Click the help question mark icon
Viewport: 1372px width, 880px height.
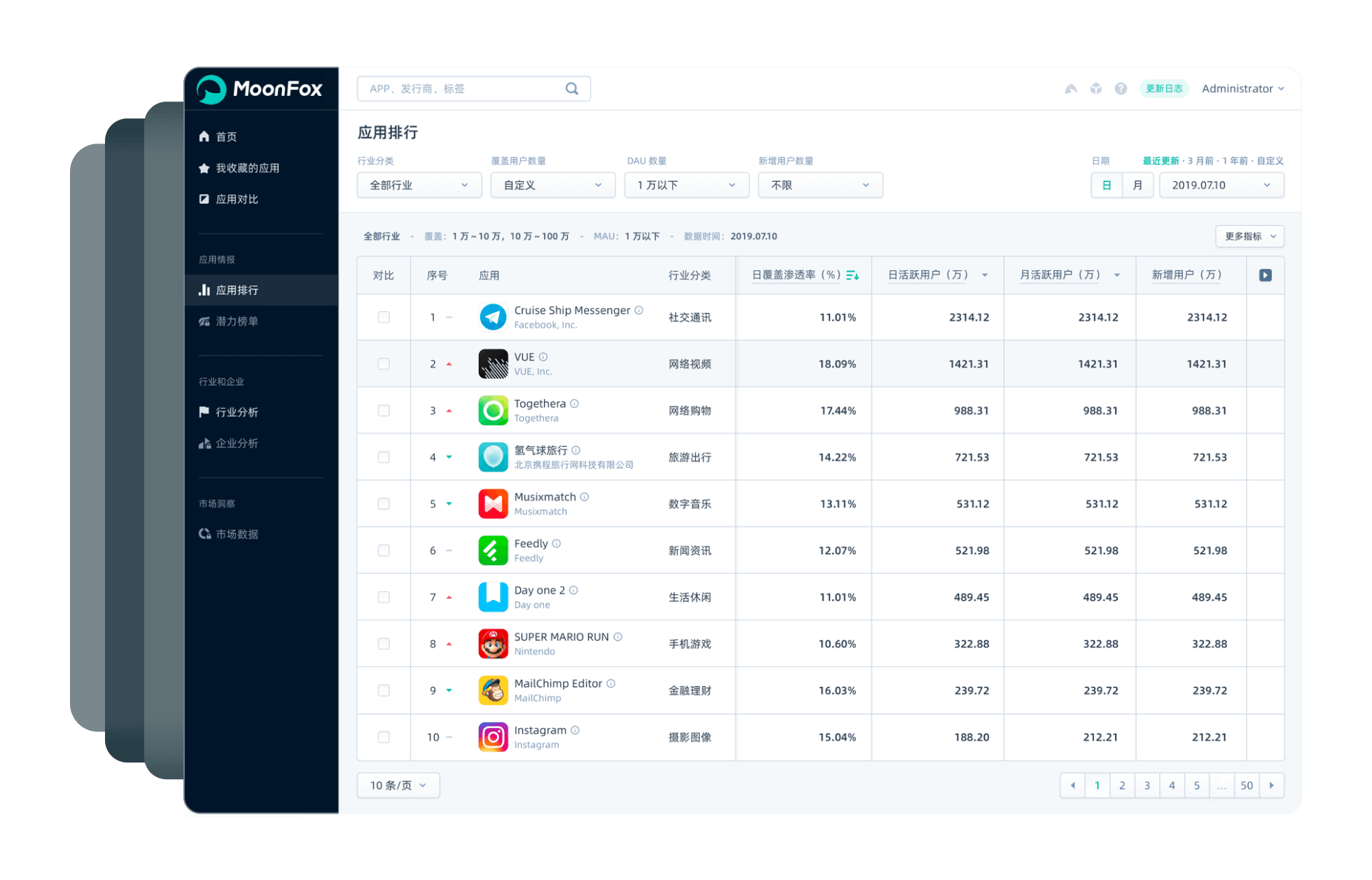tap(1121, 89)
